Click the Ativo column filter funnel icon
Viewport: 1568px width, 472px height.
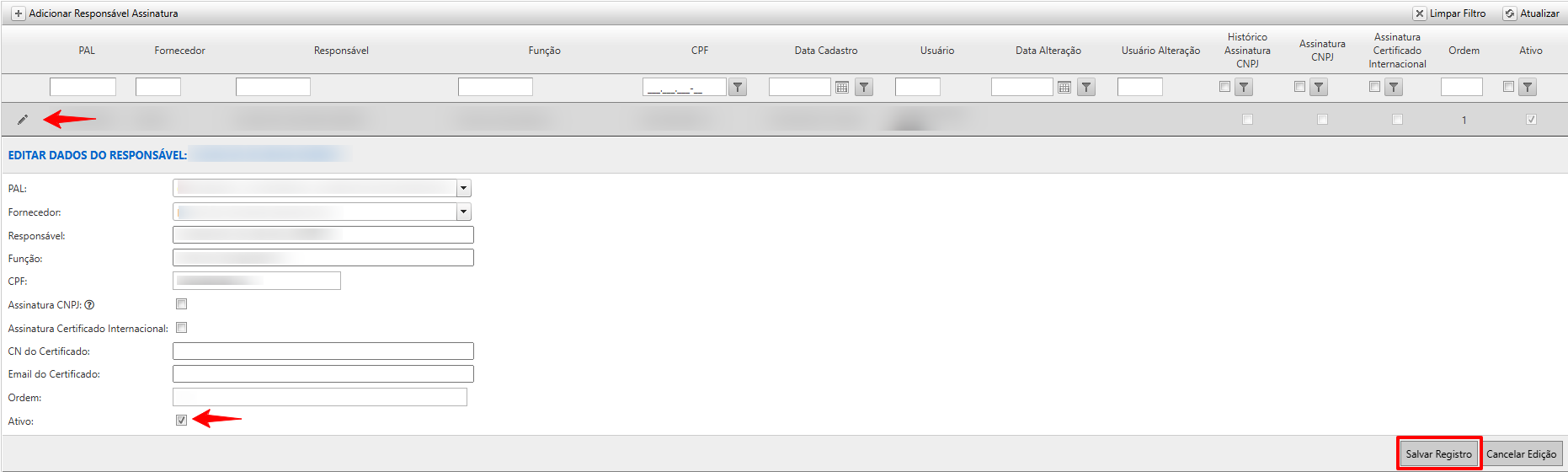1528,87
